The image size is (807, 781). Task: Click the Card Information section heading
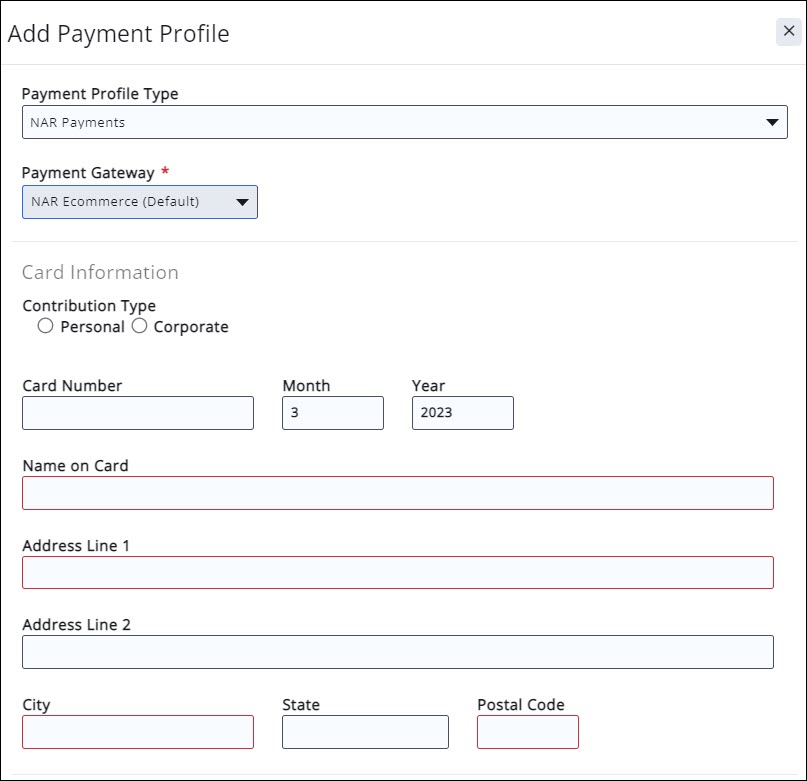(100, 272)
